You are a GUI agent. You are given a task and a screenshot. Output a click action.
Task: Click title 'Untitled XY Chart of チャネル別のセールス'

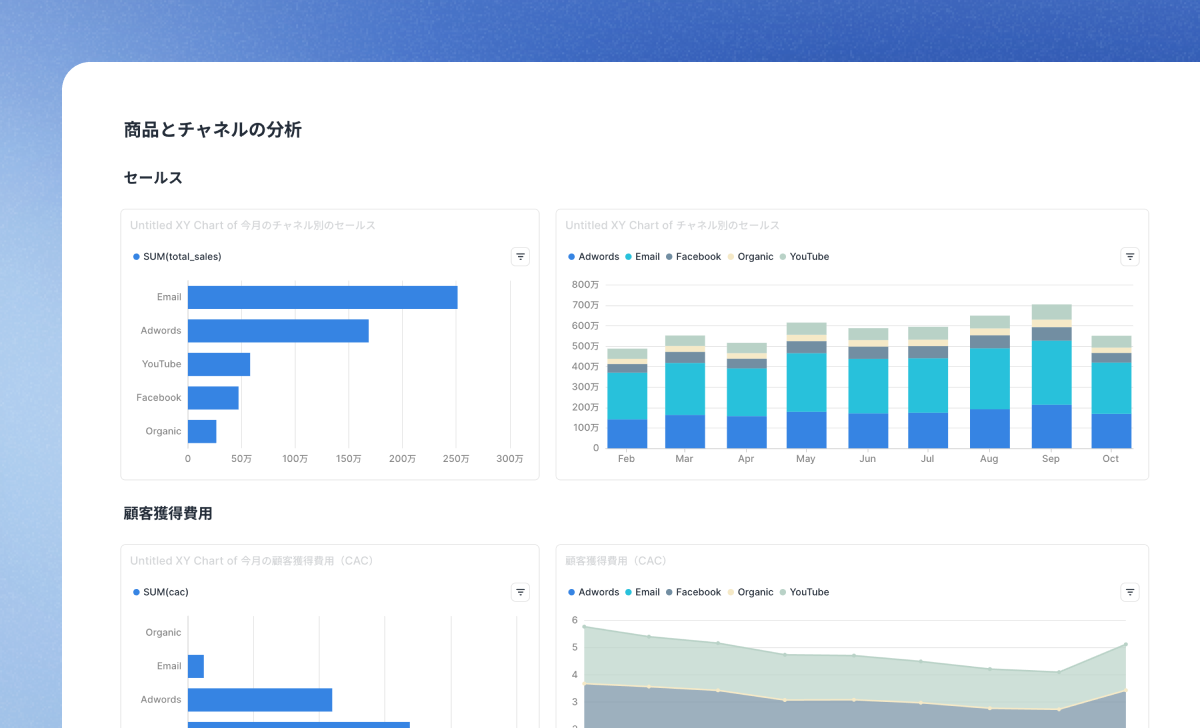673,226
